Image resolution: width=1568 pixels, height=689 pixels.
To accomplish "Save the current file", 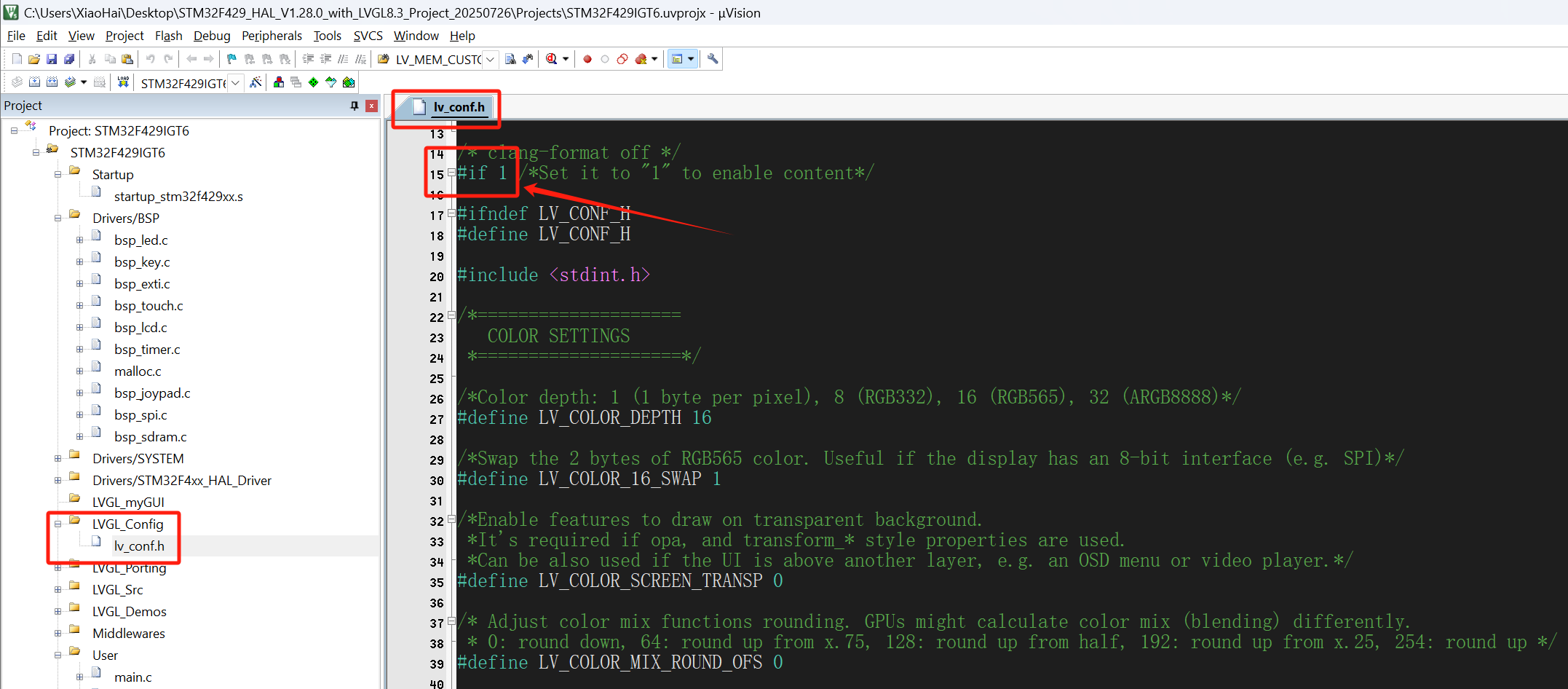I will [52, 59].
